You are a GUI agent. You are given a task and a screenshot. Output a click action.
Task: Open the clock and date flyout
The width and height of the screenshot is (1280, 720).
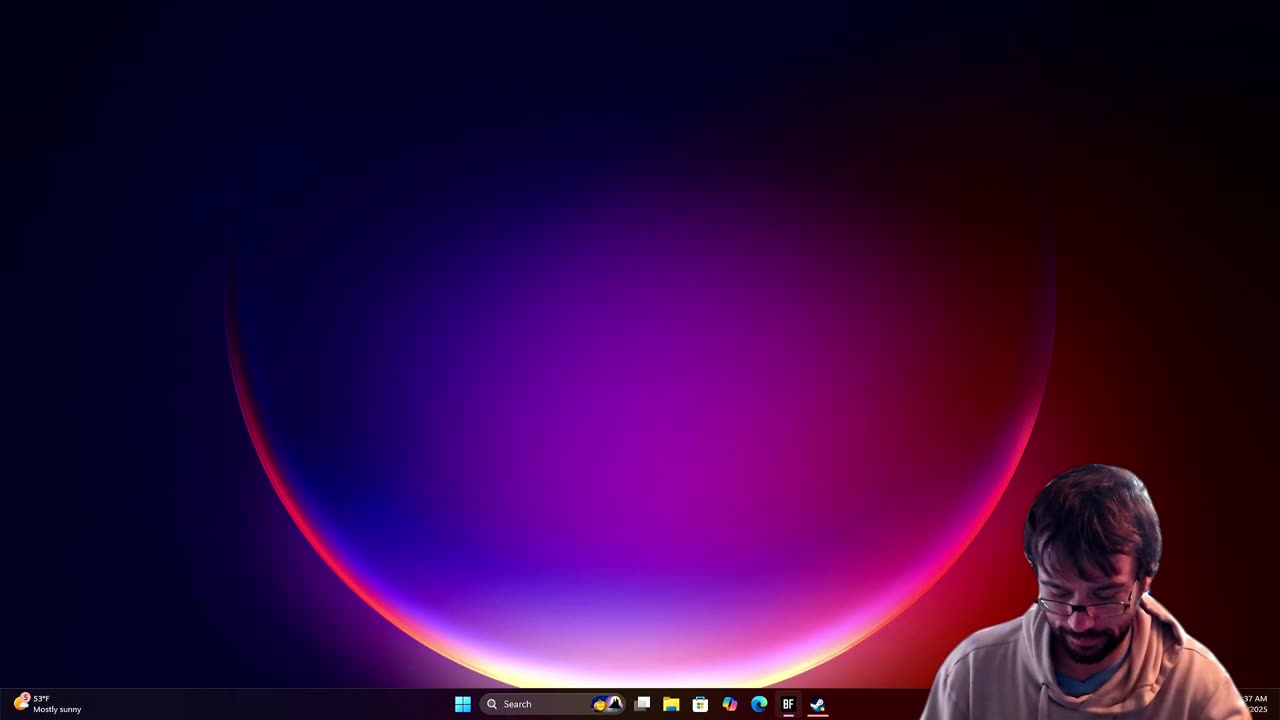coord(1254,704)
